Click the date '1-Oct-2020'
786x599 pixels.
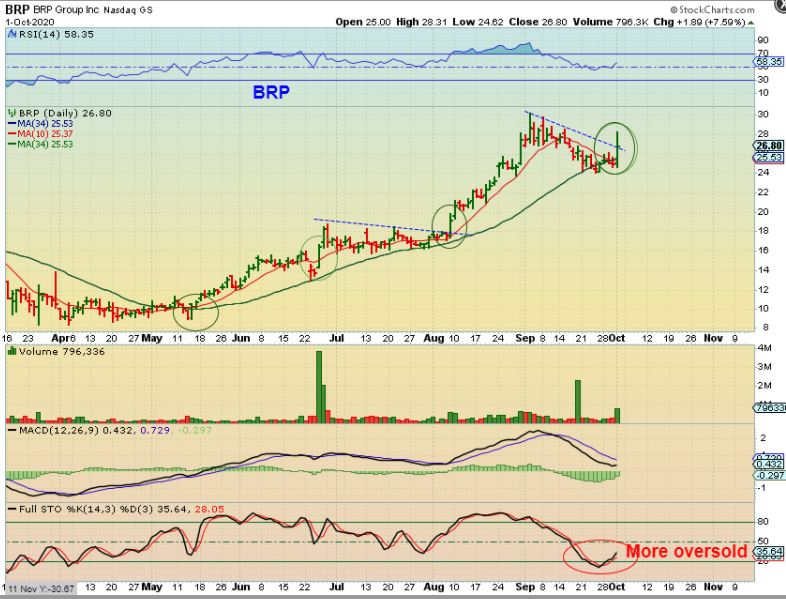click(30, 23)
